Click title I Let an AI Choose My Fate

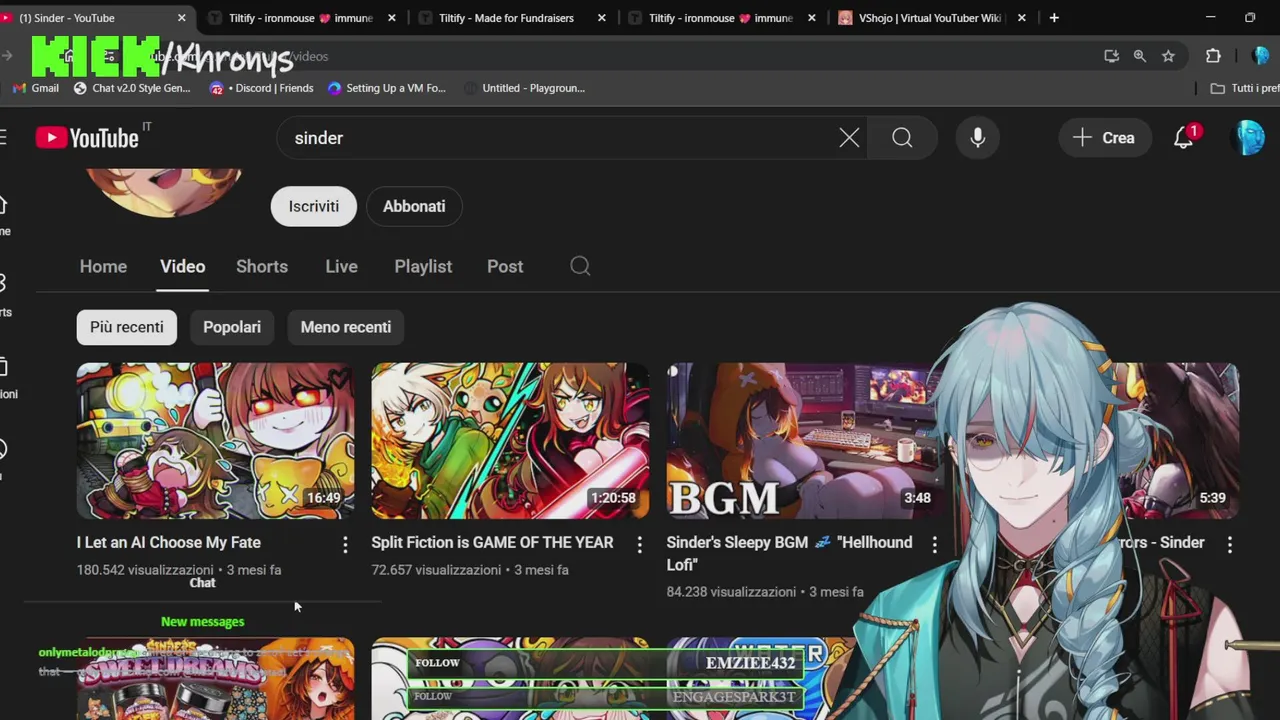point(169,542)
